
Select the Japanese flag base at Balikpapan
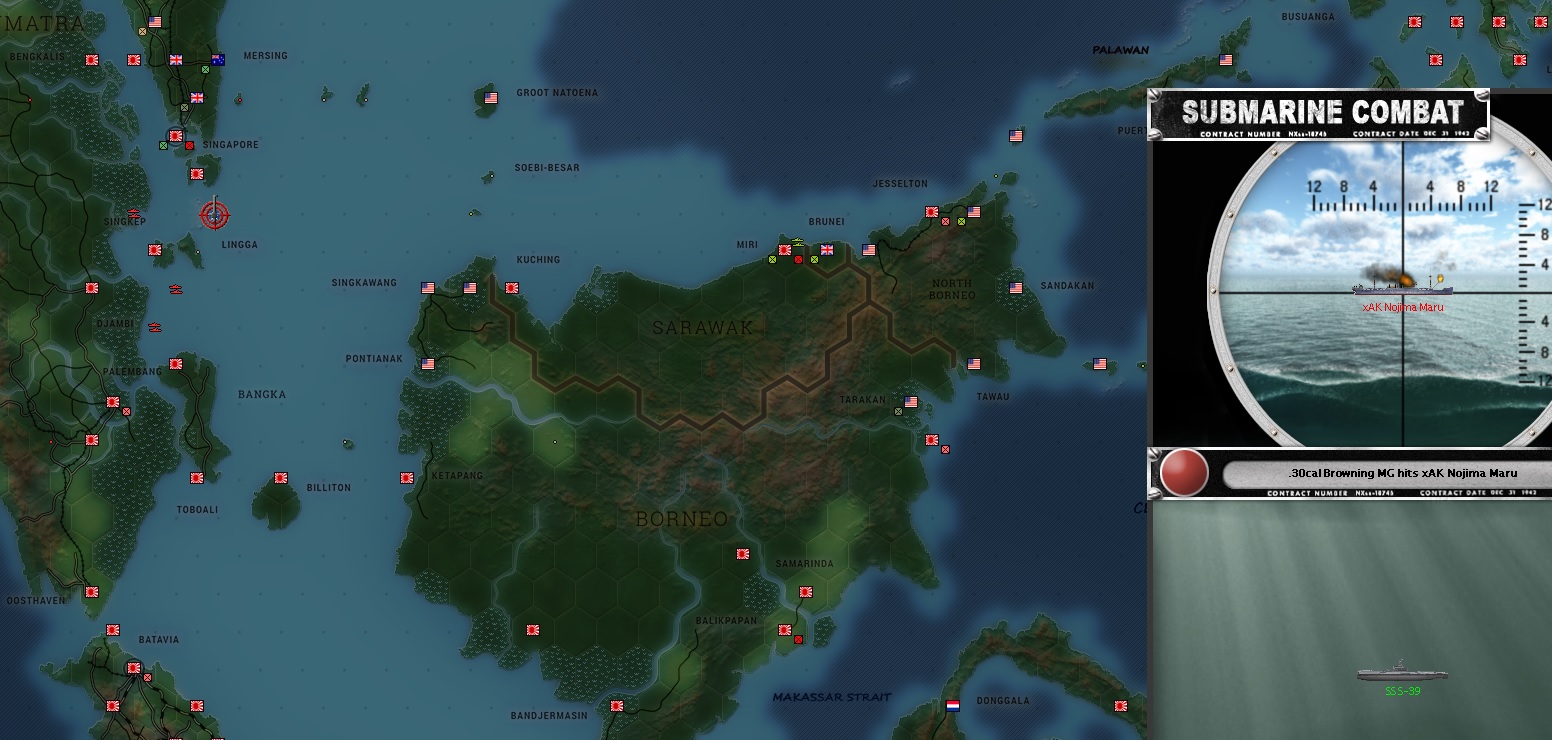point(785,630)
